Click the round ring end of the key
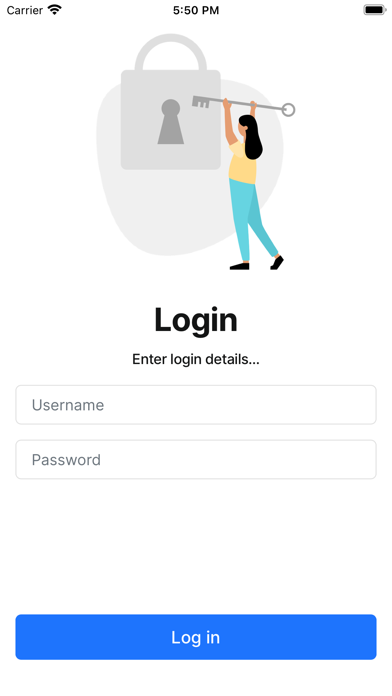This screenshot has height=696, width=392. [288, 109]
